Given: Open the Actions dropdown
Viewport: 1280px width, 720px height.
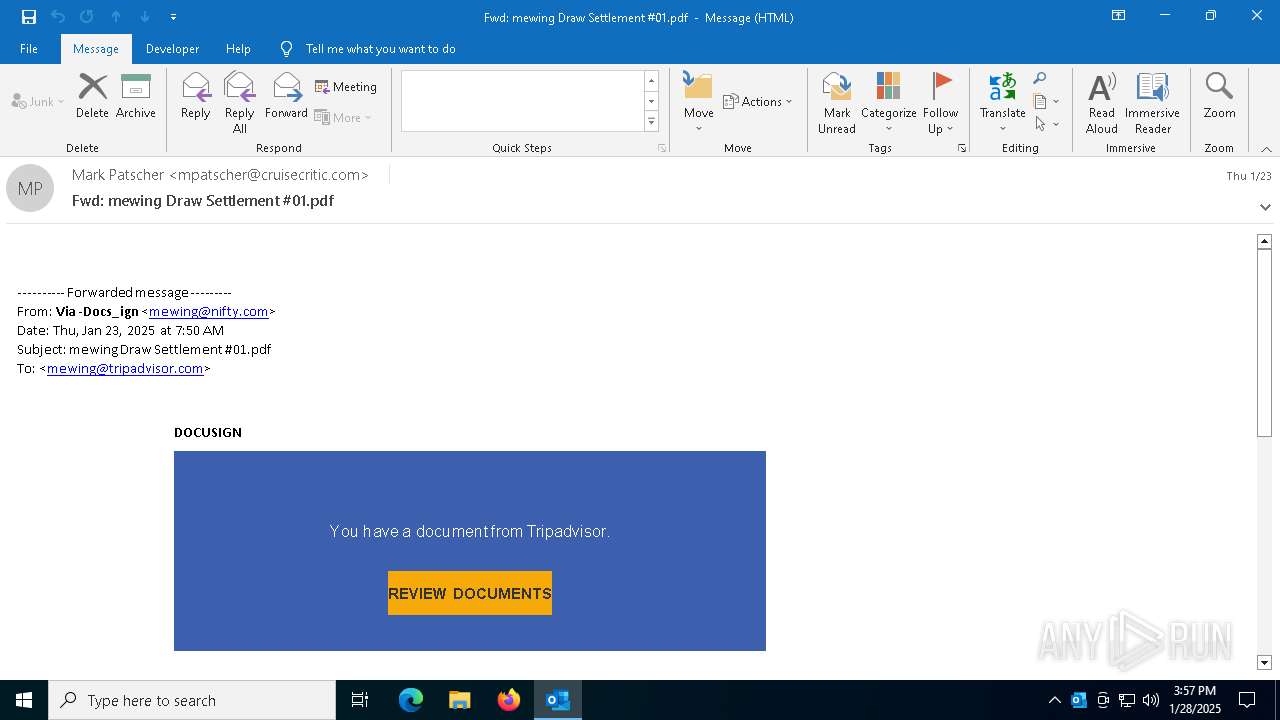Looking at the screenshot, I should [x=757, y=101].
